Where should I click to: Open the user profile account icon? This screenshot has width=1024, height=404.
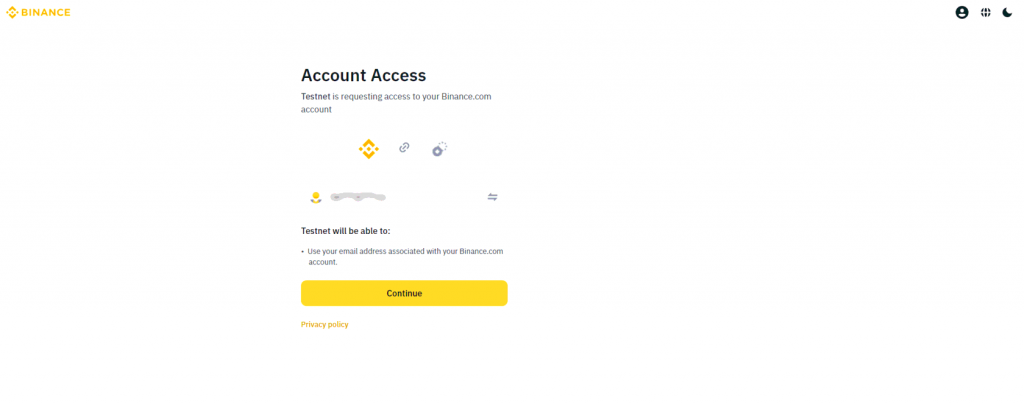(x=962, y=13)
